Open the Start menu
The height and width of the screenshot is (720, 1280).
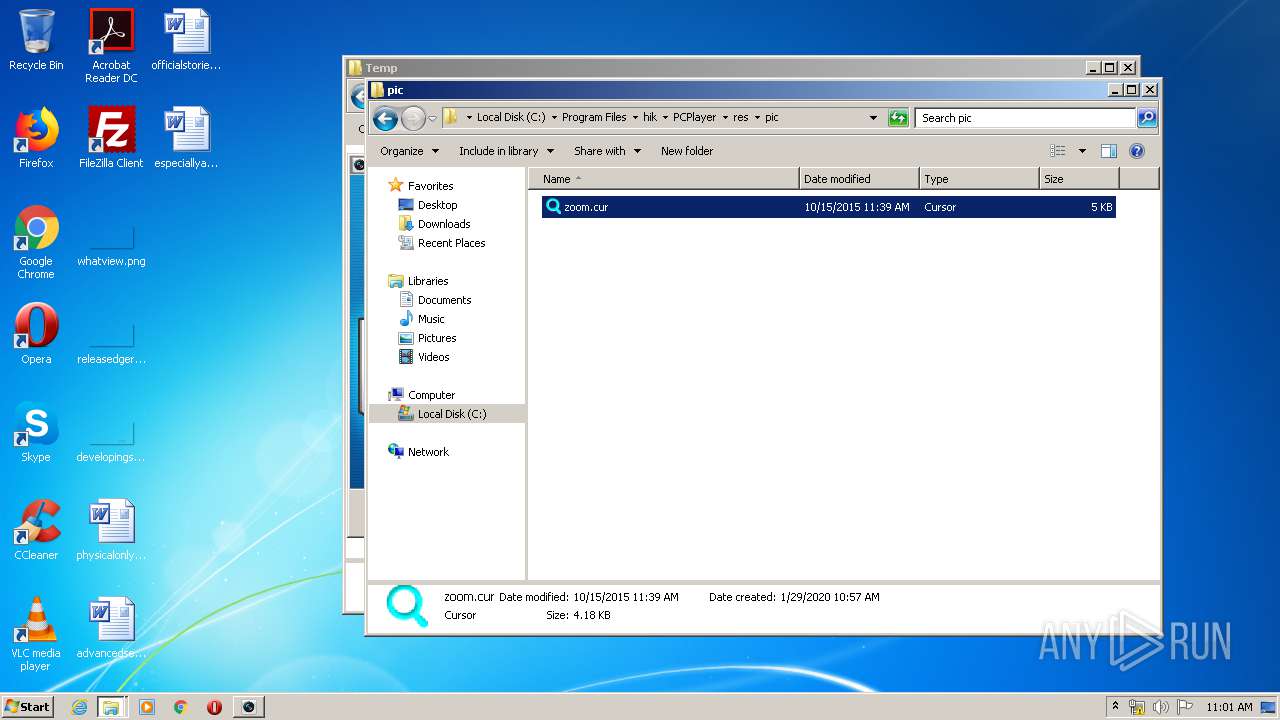(x=28, y=707)
